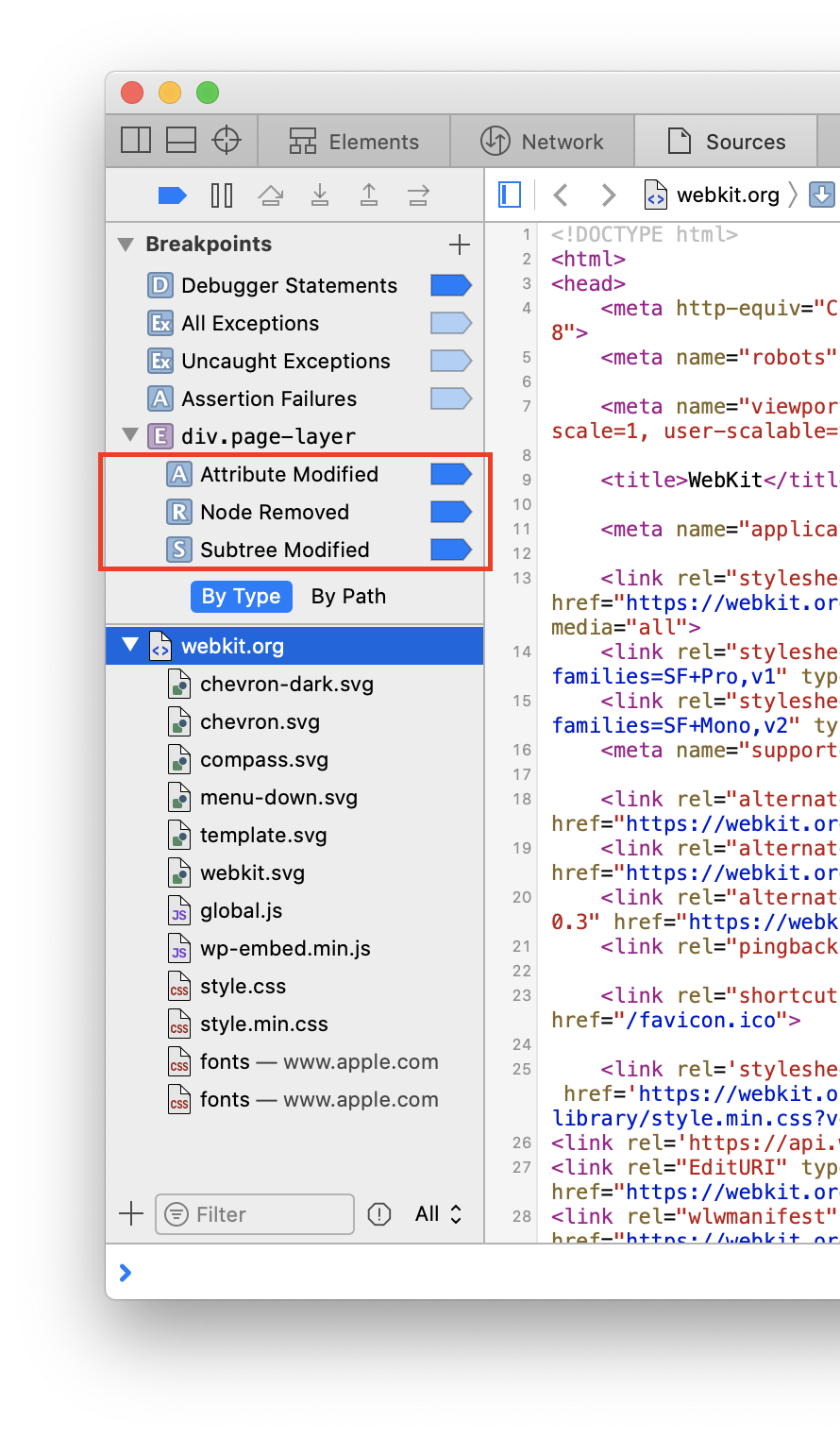Enable the All Exceptions breakpoint
This screenshot has height=1439, width=840.
click(x=450, y=323)
